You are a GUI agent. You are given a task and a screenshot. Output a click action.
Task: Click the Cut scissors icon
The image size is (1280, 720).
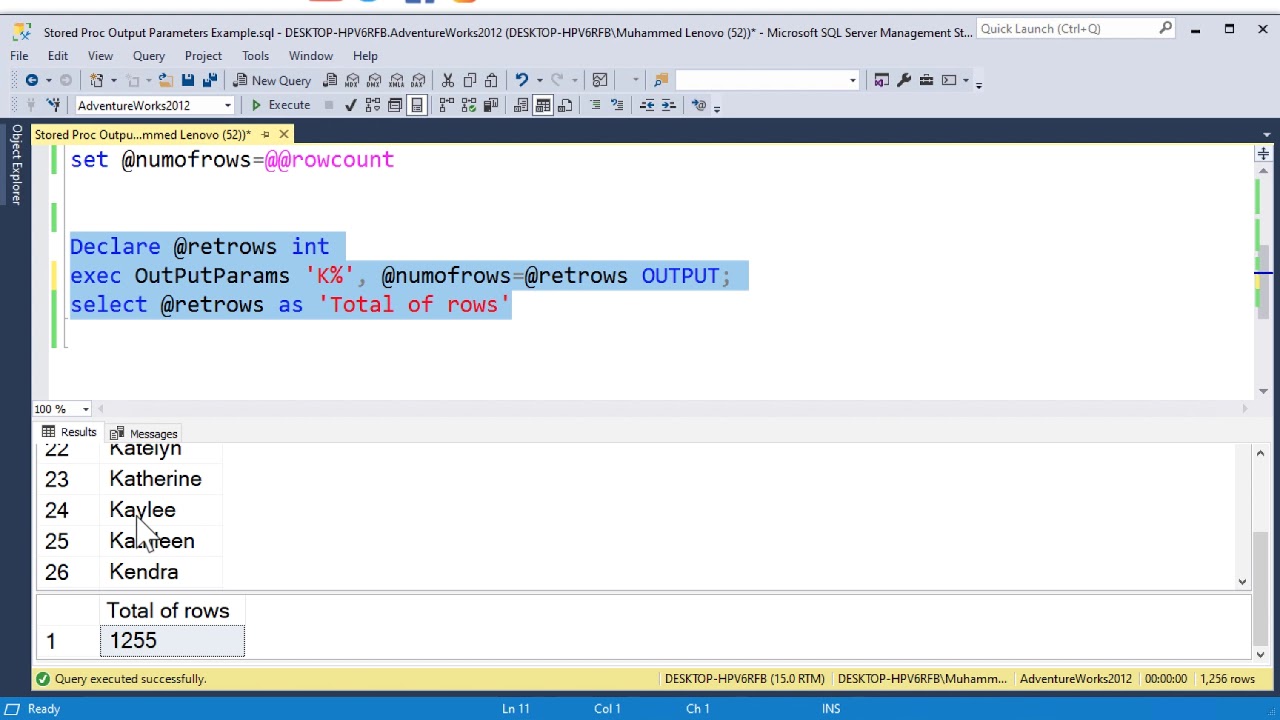pyautogui.click(x=447, y=80)
